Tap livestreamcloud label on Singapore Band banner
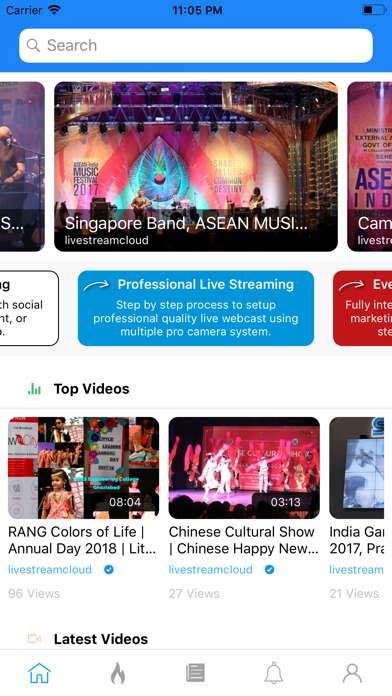This screenshot has width=392, height=696. 107,241
